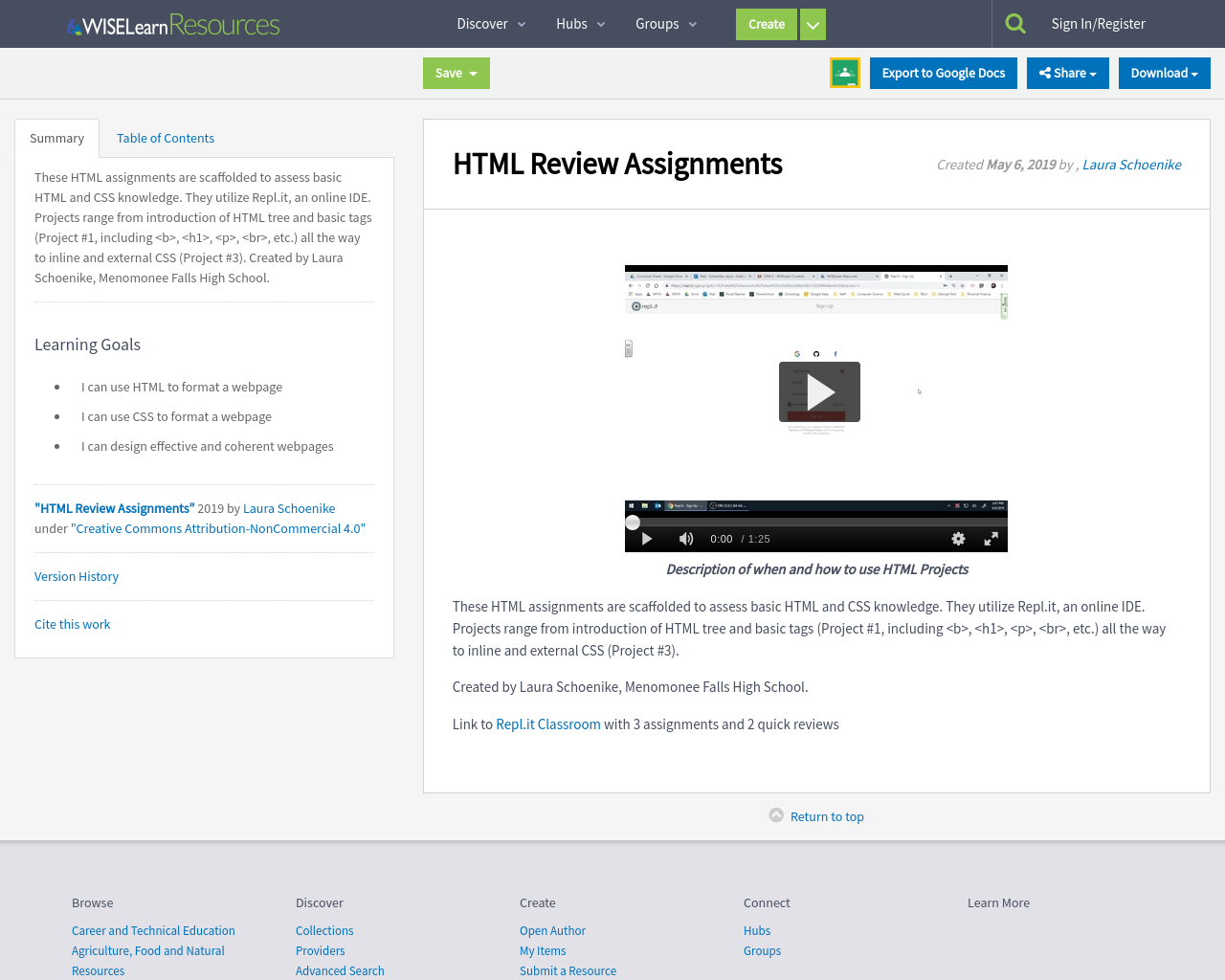Open the Save dropdown

click(x=457, y=73)
